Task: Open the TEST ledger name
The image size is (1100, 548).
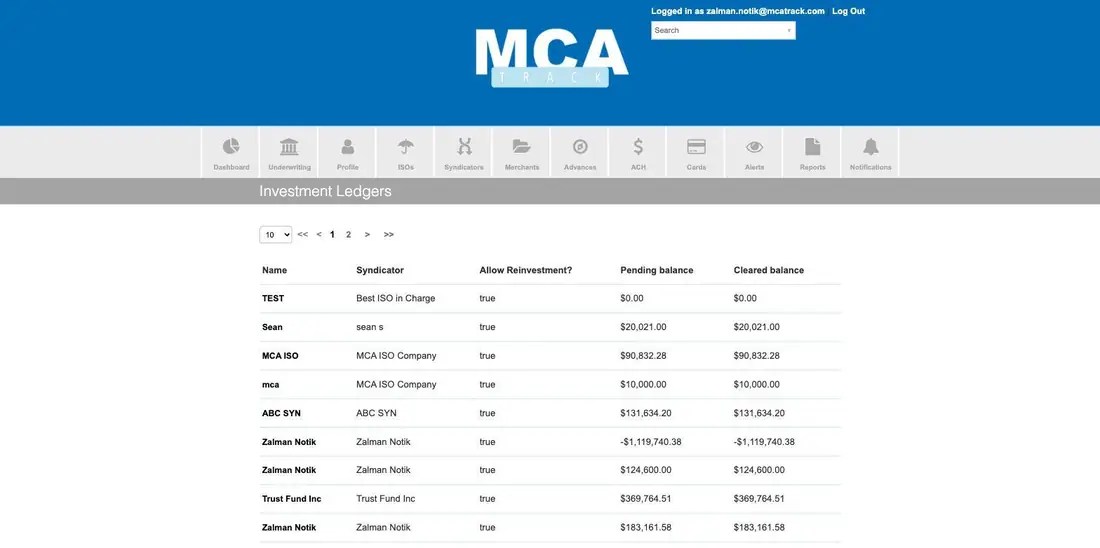Action: (x=273, y=298)
